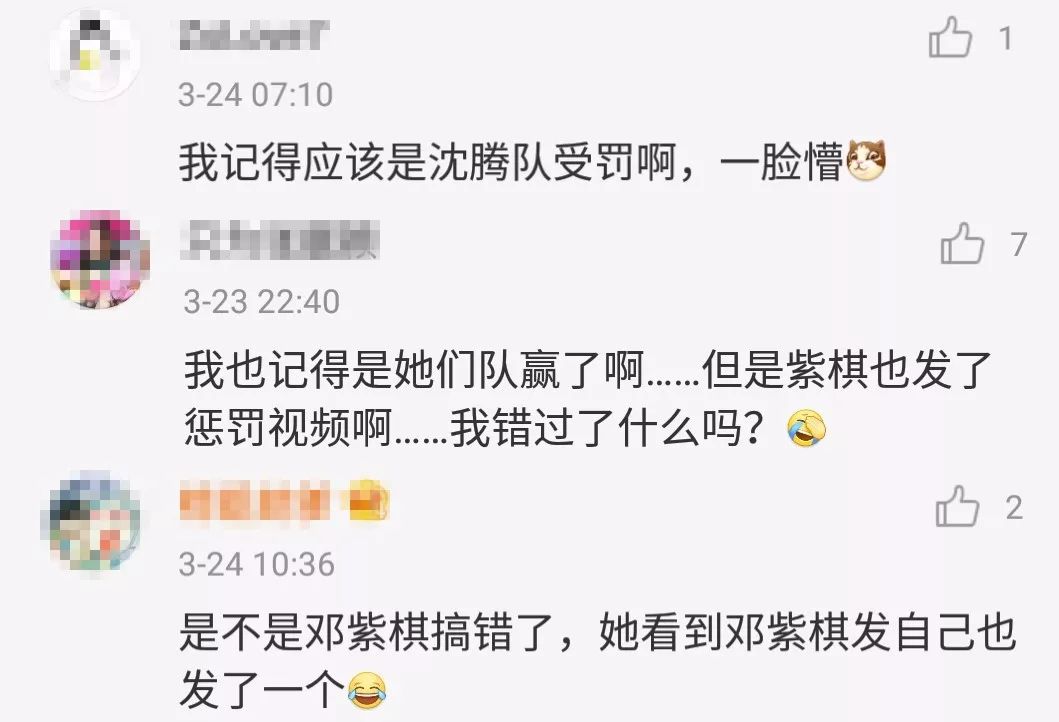Open the pink flower avatar profile
The width and height of the screenshot is (1059, 722).
[100, 259]
